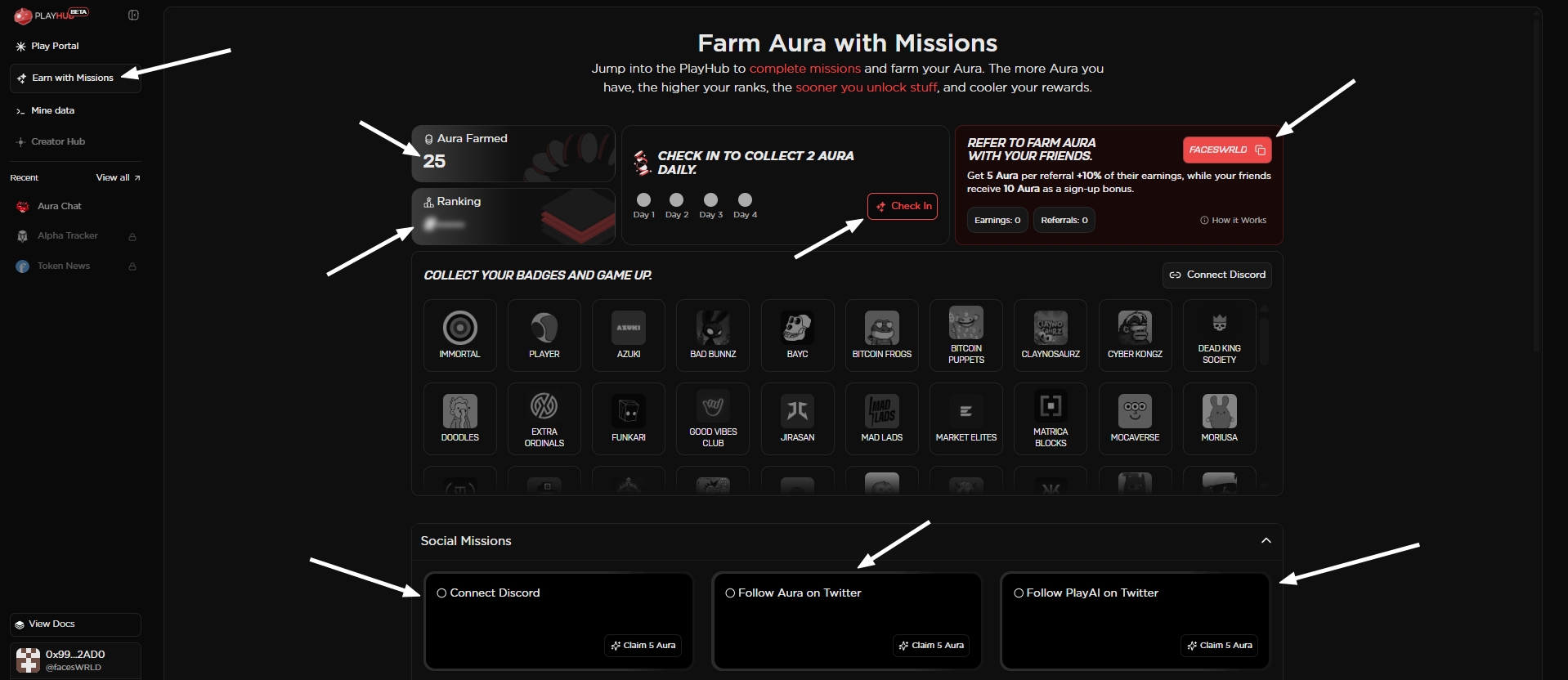1568x680 pixels.
Task: Click sooner you unlock stuff text
Action: [866, 87]
